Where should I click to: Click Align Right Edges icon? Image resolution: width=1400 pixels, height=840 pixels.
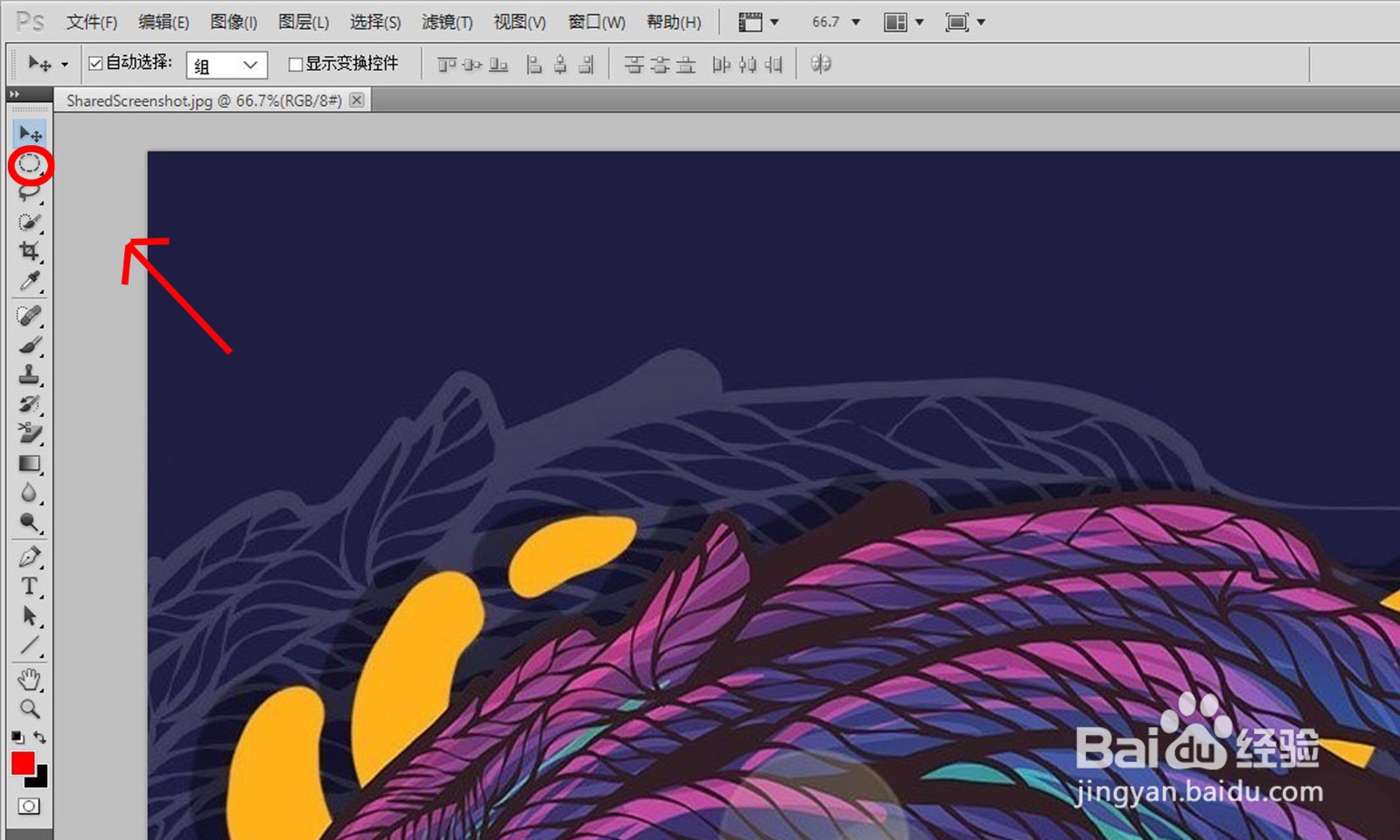(x=586, y=65)
